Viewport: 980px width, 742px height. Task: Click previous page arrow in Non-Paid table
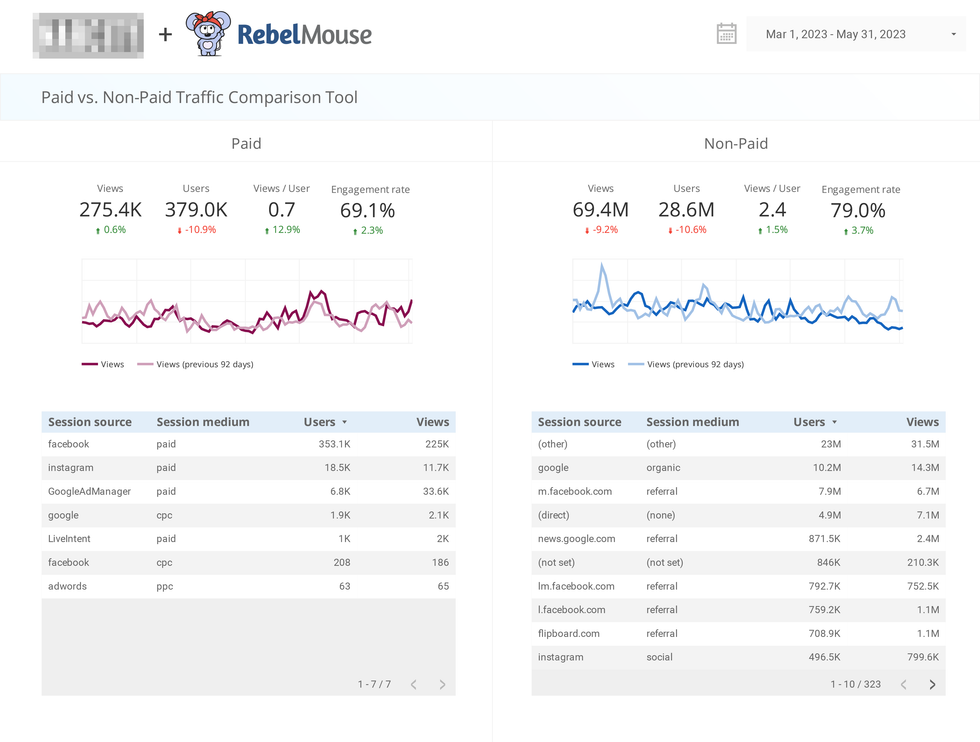903,684
